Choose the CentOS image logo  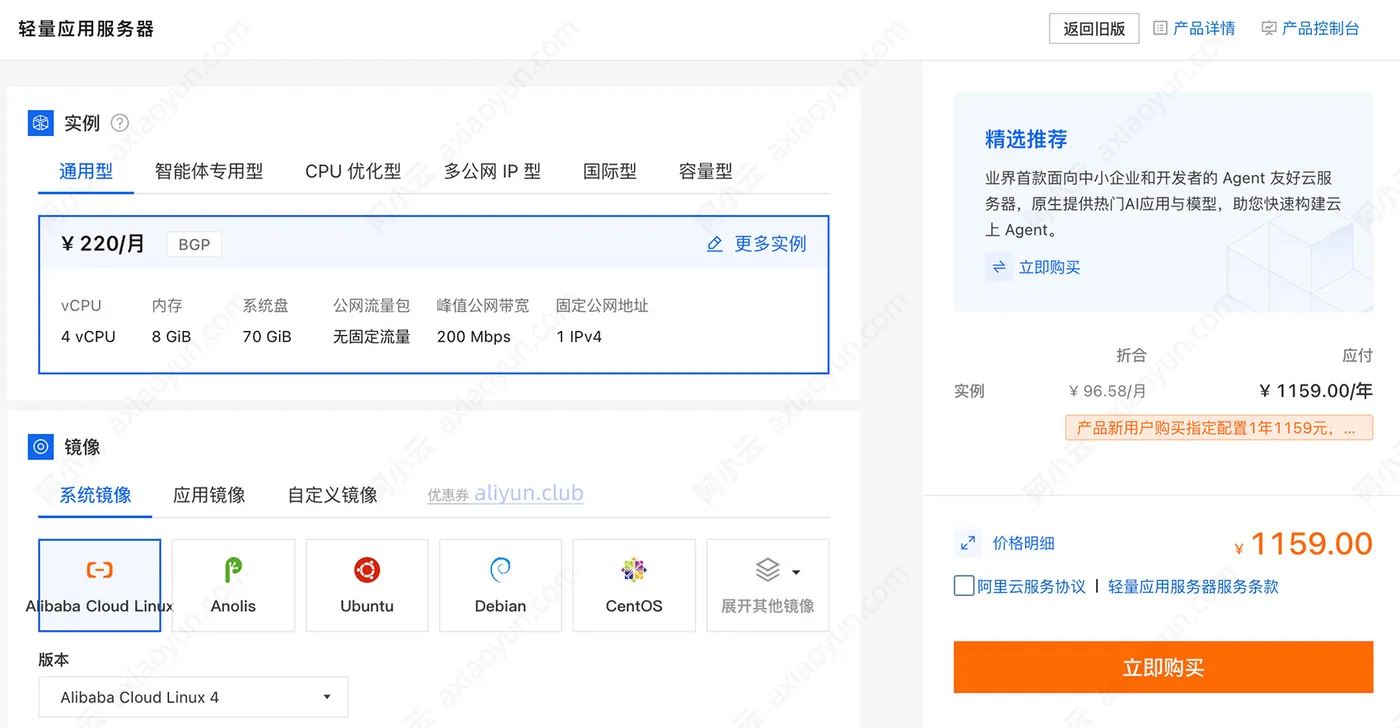coord(634,570)
